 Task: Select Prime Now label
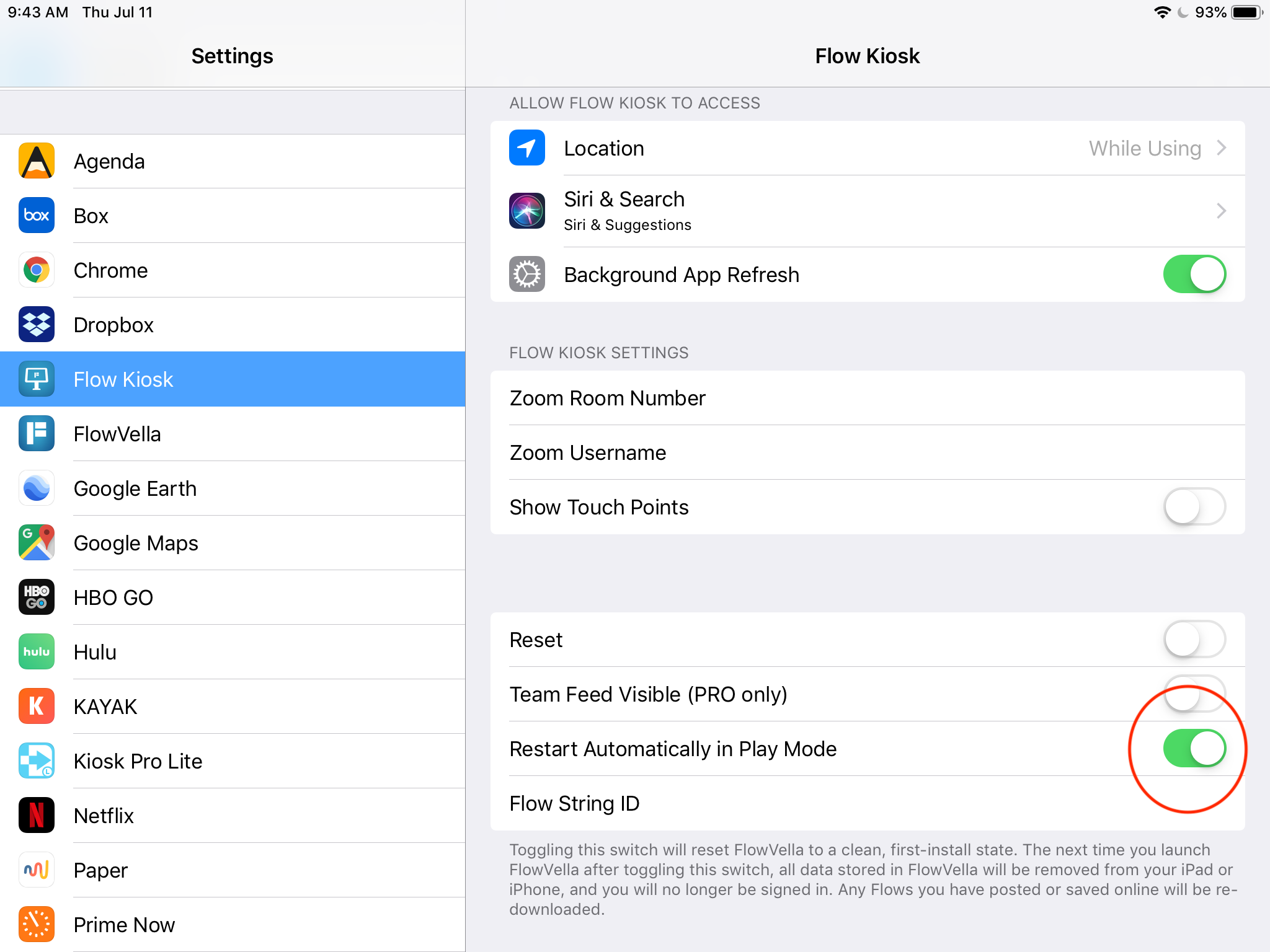(x=124, y=925)
